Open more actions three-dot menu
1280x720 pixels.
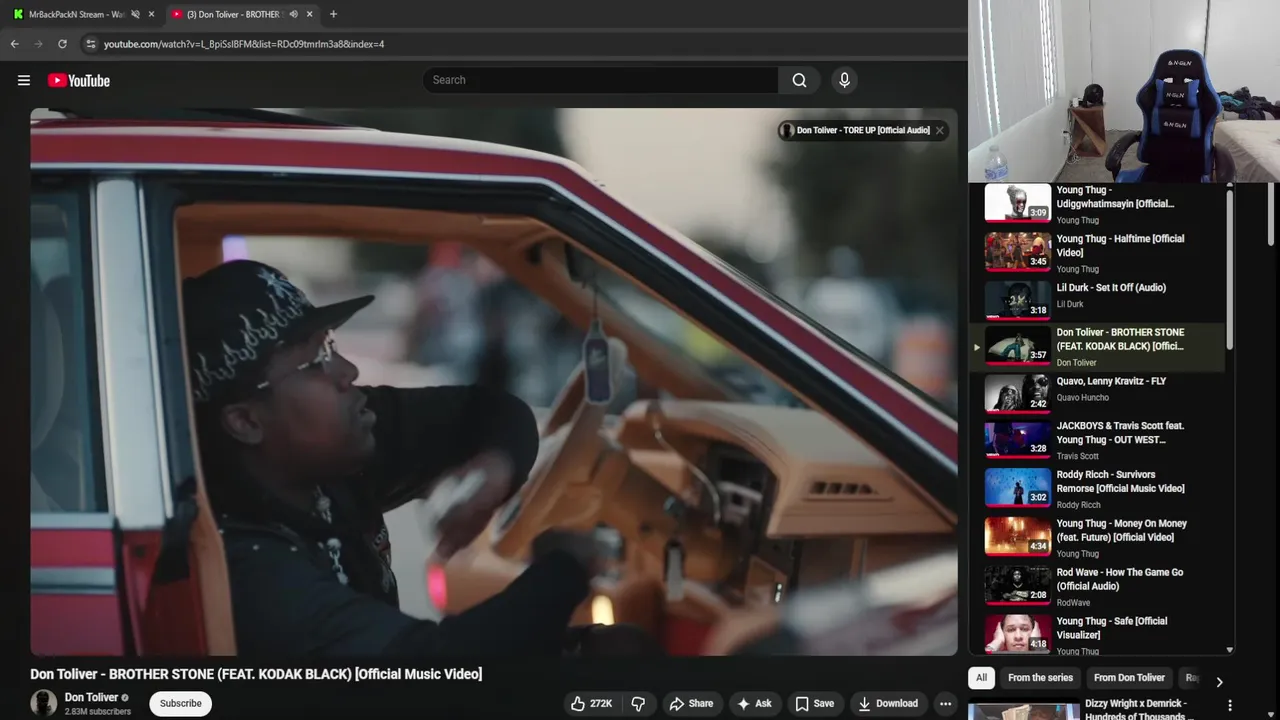point(945,704)
